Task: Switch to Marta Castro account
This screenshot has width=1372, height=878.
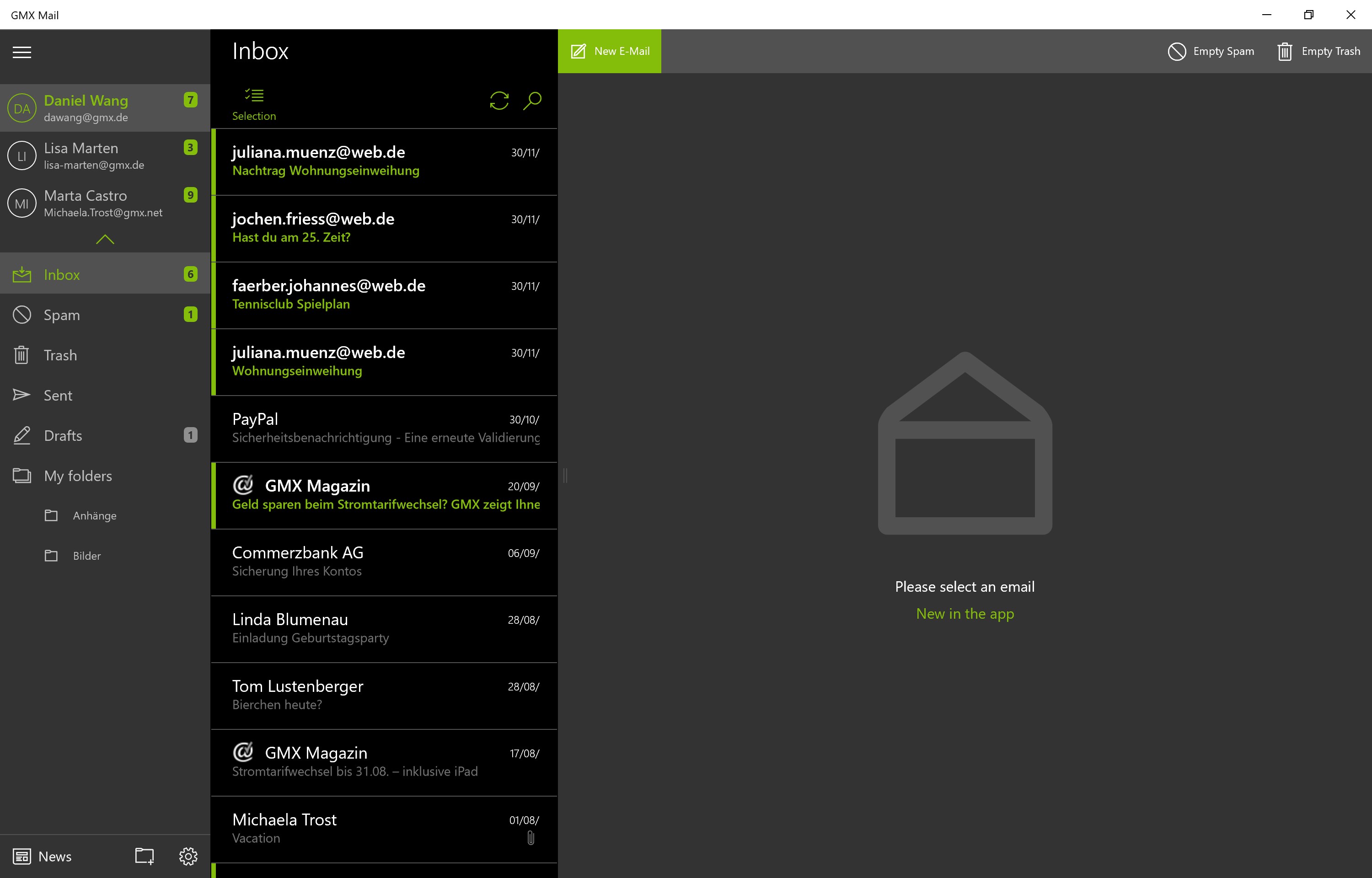Action: (86, 203)
